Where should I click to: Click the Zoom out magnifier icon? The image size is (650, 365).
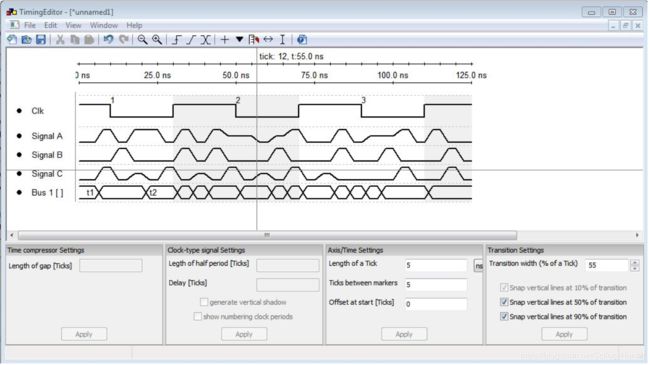coord(142,39)
